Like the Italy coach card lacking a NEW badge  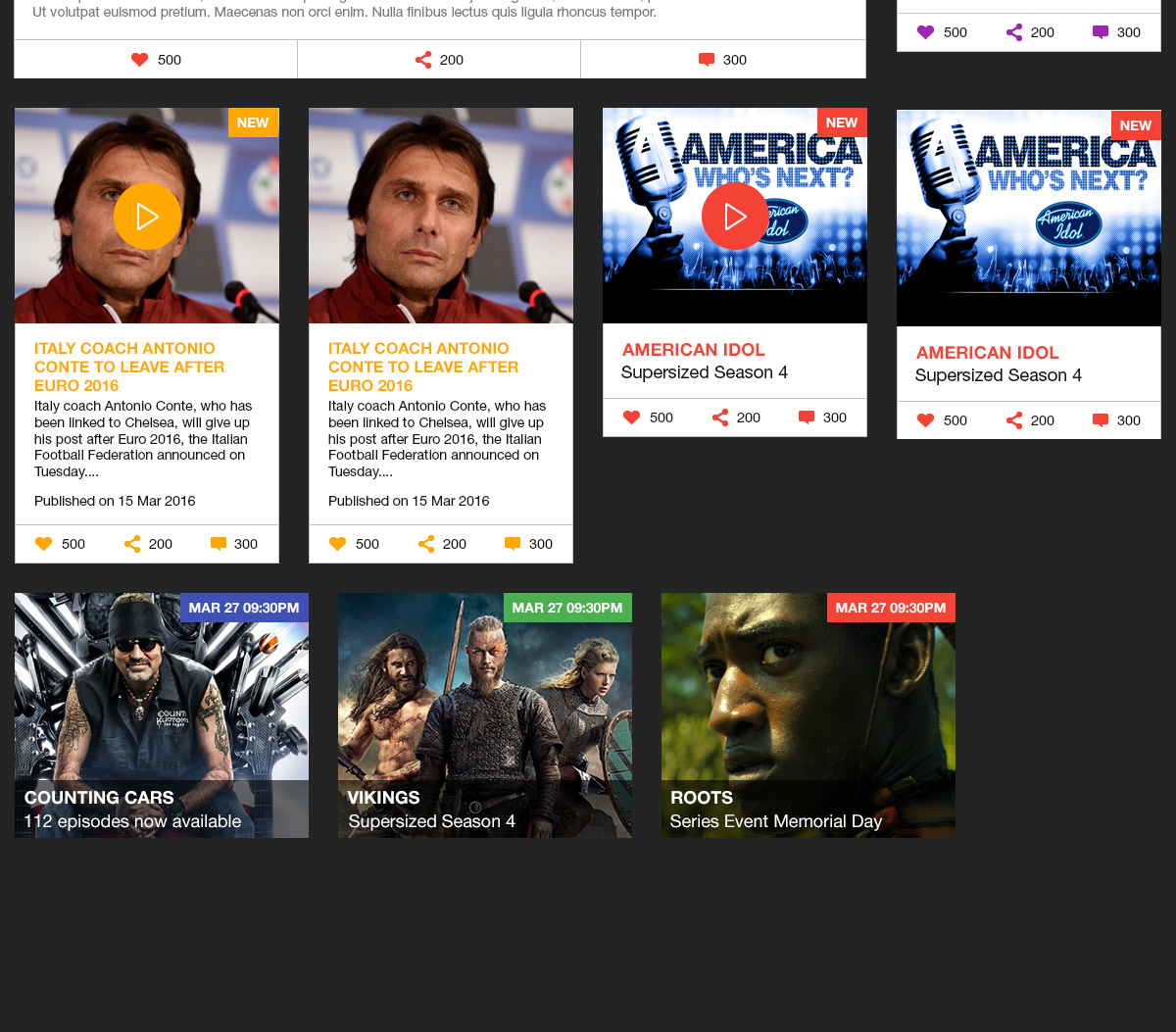pyautogui.click(x=337, y=544)
